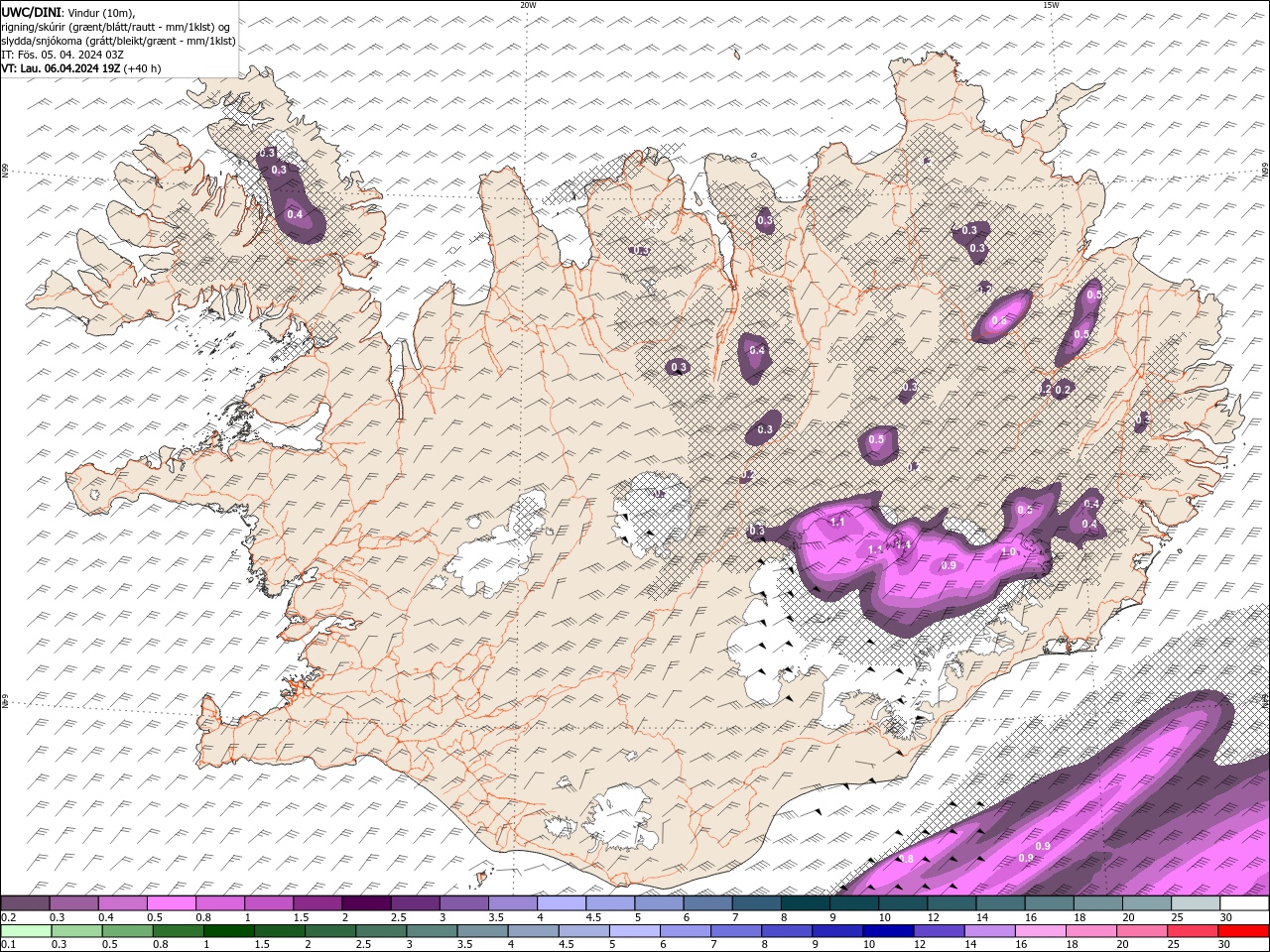
Task: Select the bright pink swatch above the snow legend's 0.5
Action: pyautogui.click(x=171, y=902)
